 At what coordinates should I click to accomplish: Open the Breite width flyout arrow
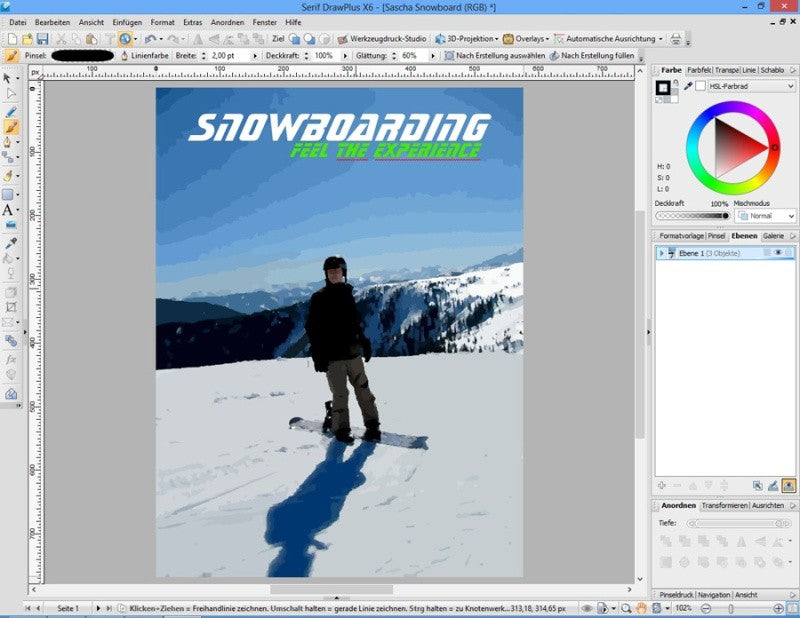(x=255, y=56)
